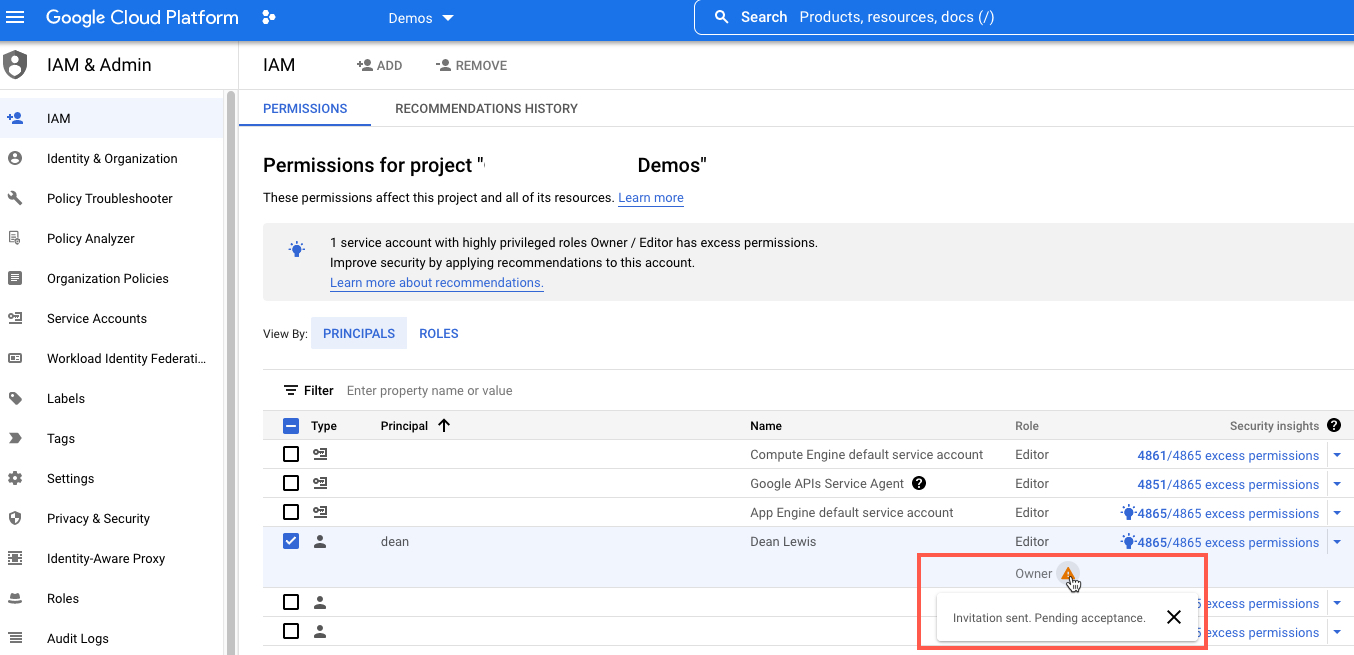Image resolution: width=1354 pixels, height=655 pixels.
Task: Click the Google Cloud Platform logo text
Action: [142, 17]
